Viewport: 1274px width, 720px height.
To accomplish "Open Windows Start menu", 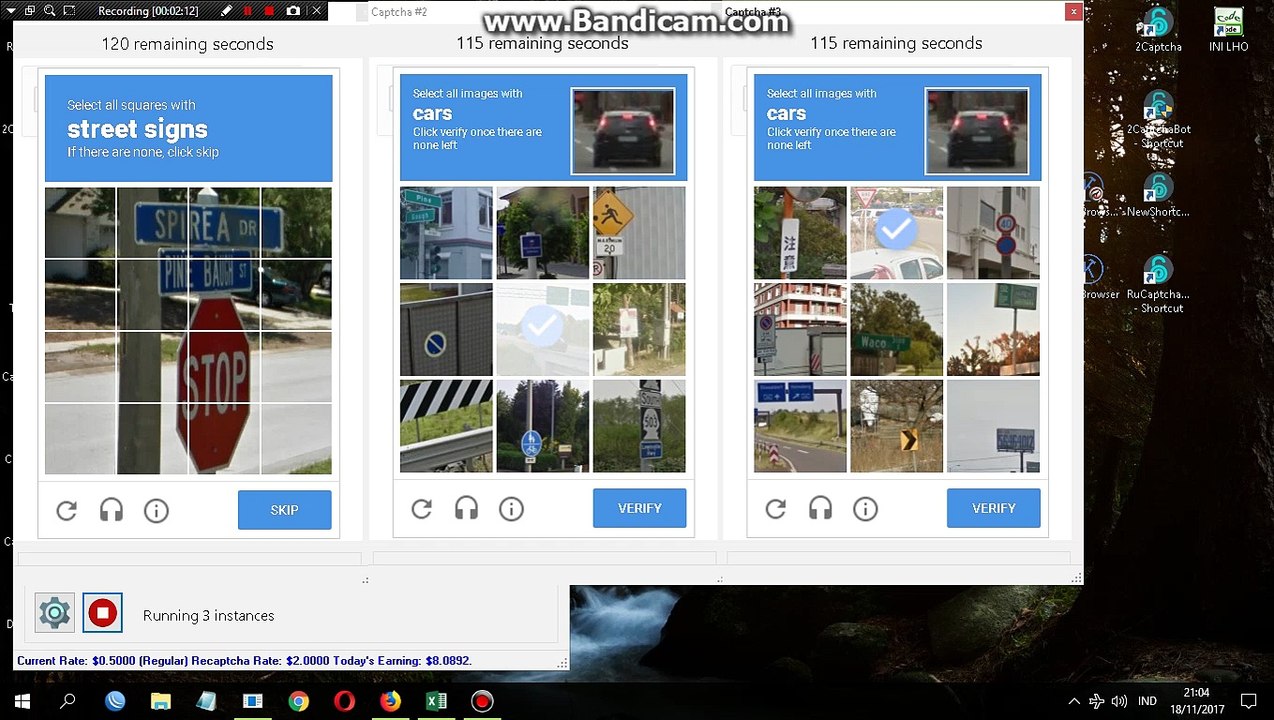I will [22, 701].
